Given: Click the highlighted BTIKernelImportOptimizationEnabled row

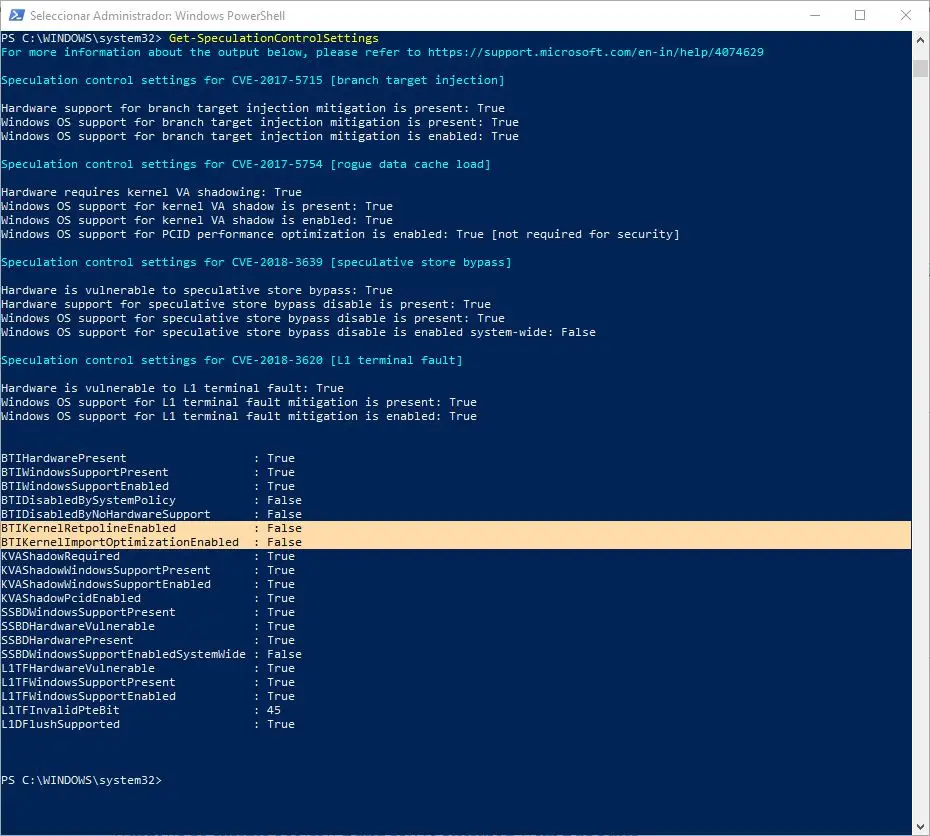Looking at the screenshot, I should tap(456, 543).
